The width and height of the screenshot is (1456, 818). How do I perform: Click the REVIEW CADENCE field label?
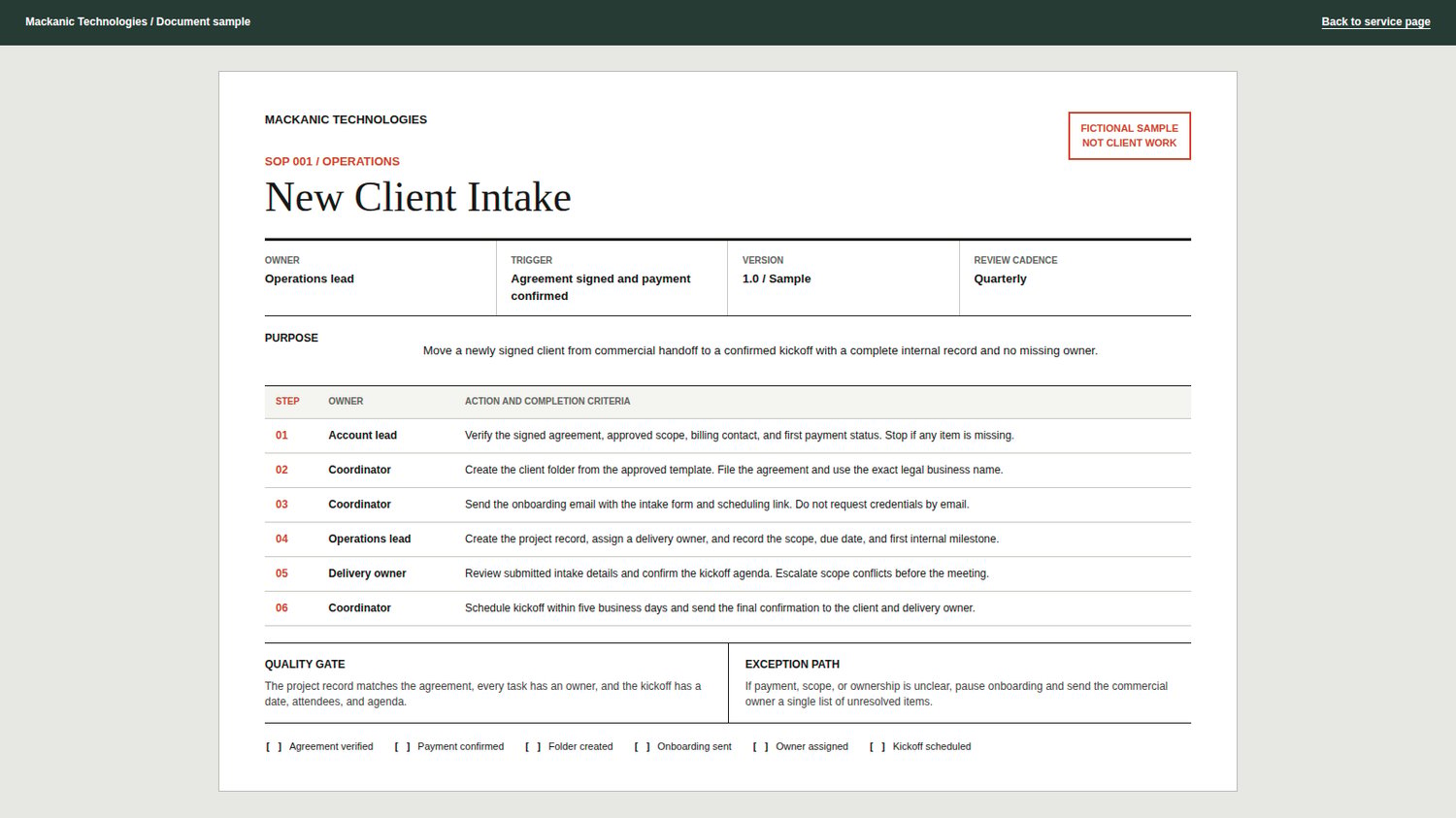click(1015, 260)
